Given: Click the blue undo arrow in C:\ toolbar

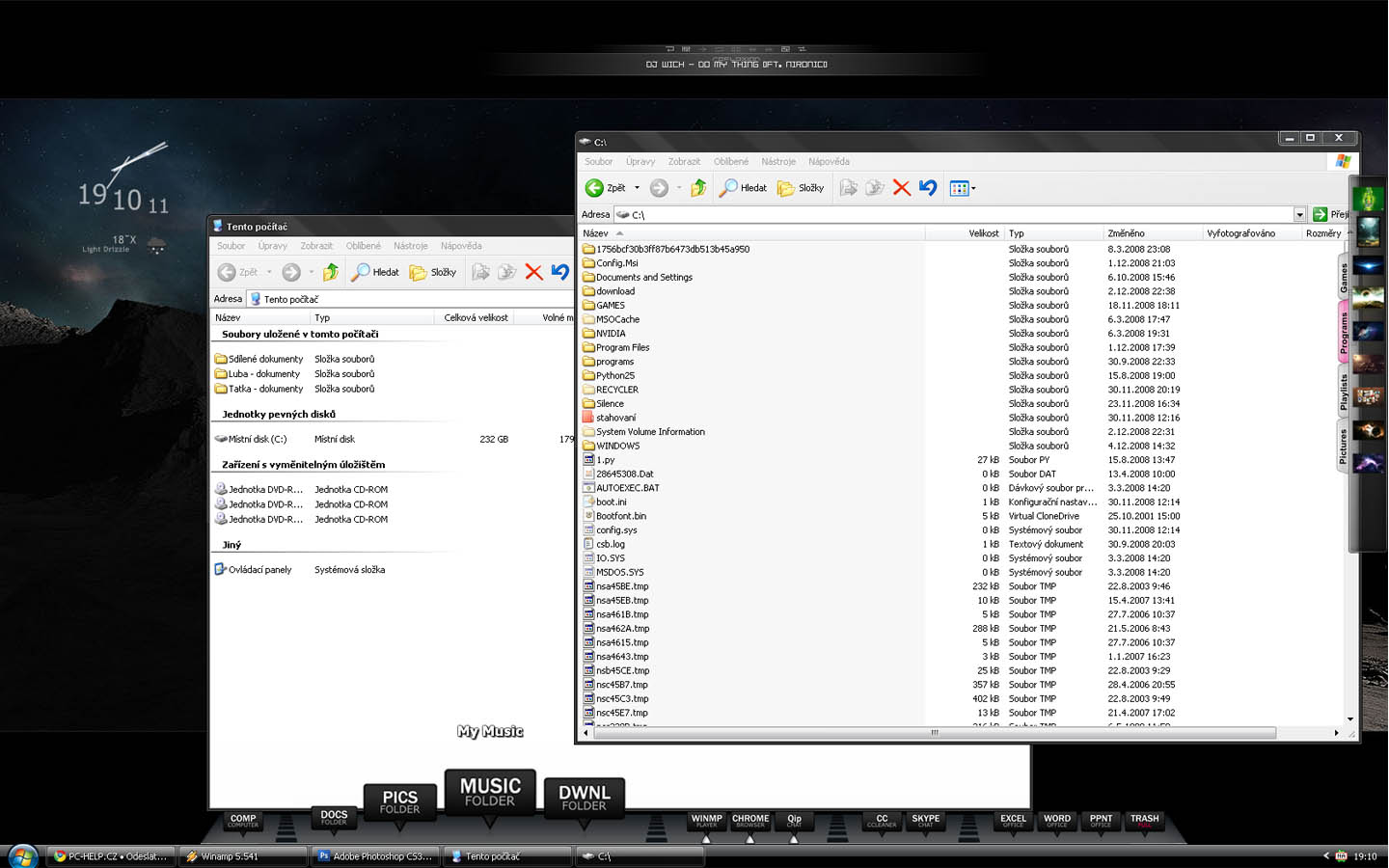Looking at the screenshot, I should (928, 188).
